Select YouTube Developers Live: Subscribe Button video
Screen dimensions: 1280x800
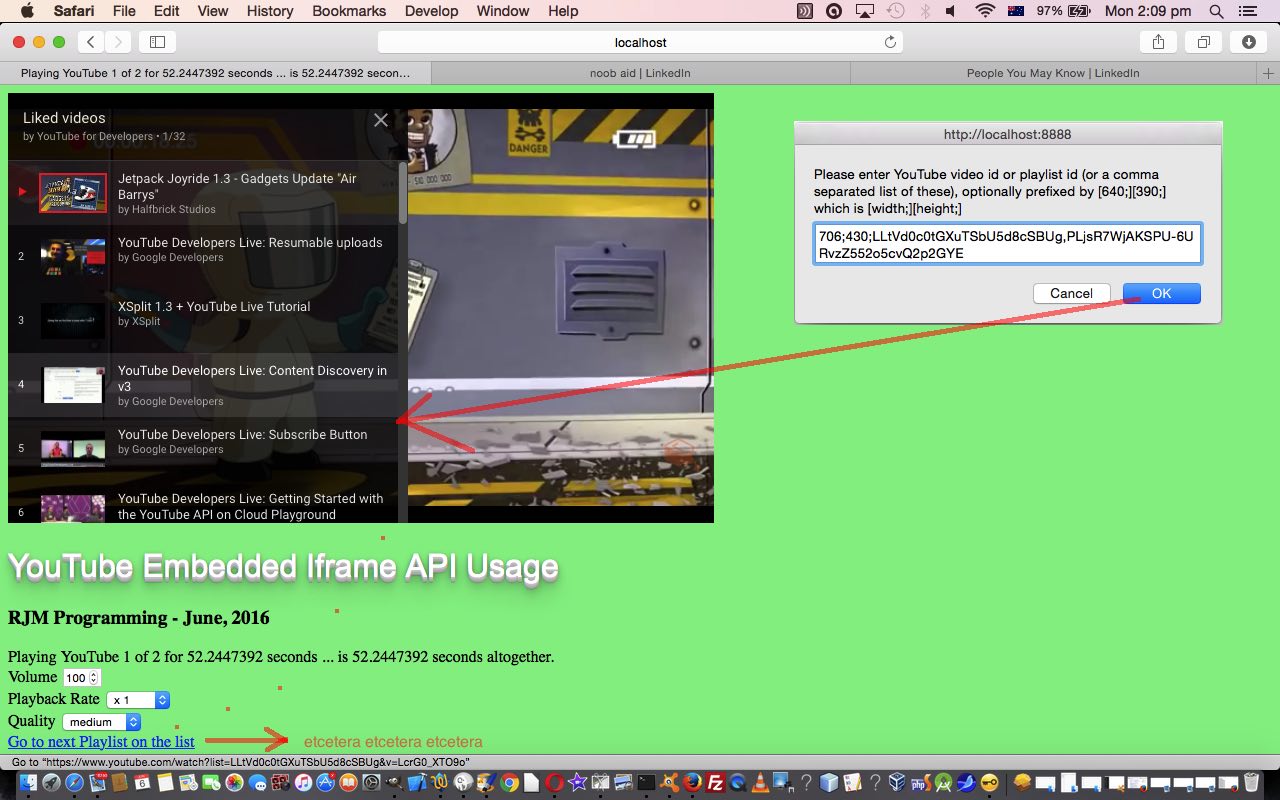242,435
